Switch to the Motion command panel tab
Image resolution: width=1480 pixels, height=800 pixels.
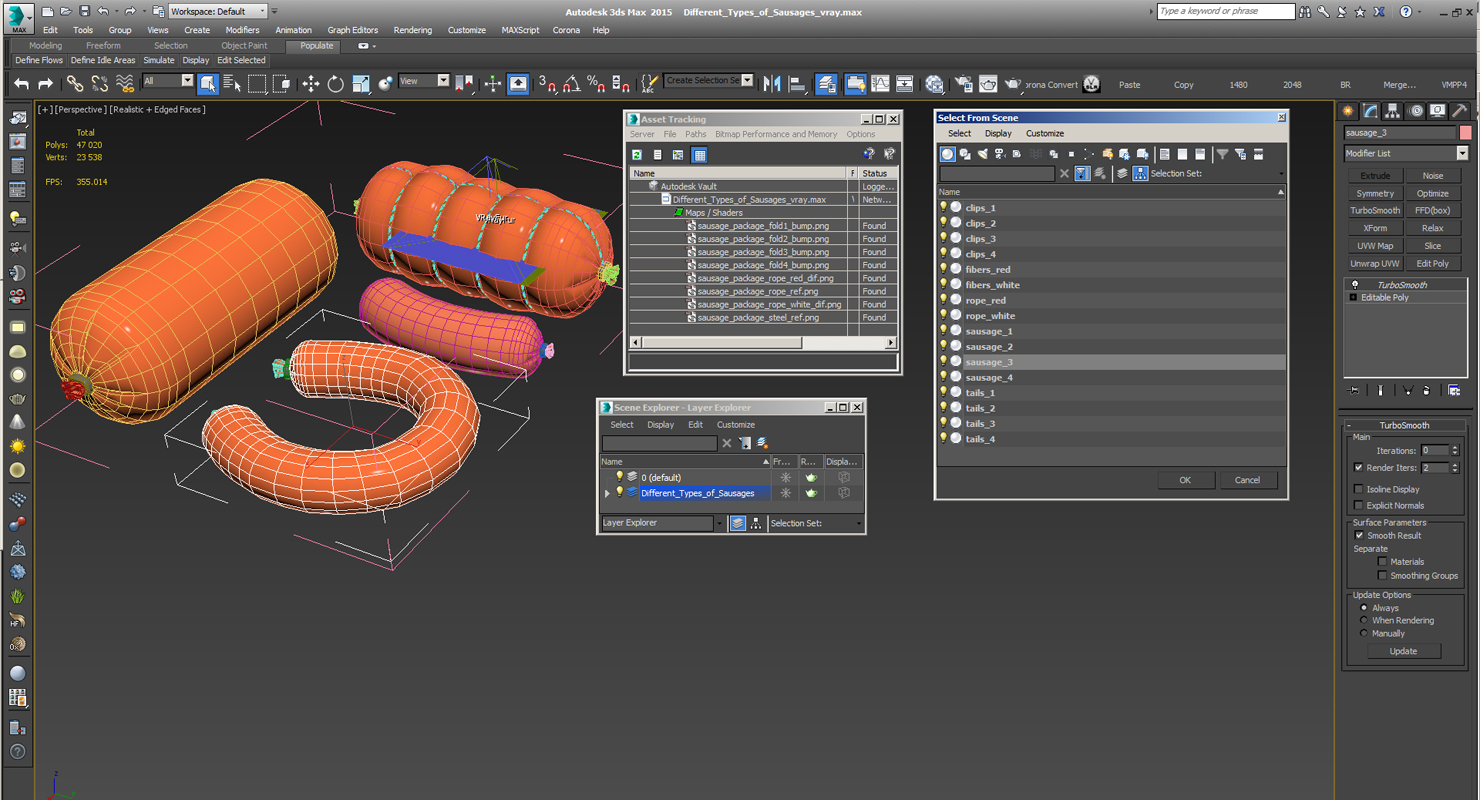(1416, 110)
